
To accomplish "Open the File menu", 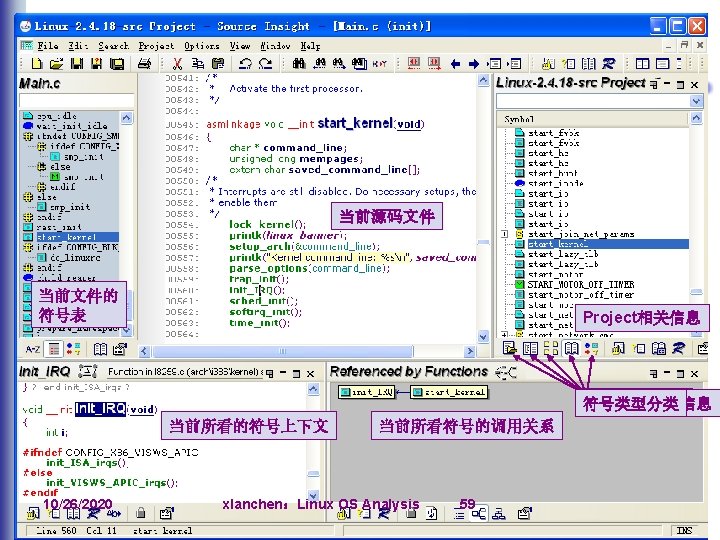I will [48, 45].
